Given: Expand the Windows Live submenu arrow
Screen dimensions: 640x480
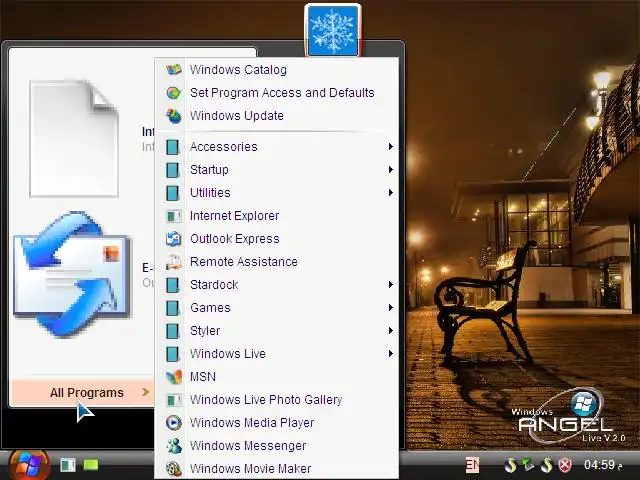Looking at the screenshot, I should [391, 354].
